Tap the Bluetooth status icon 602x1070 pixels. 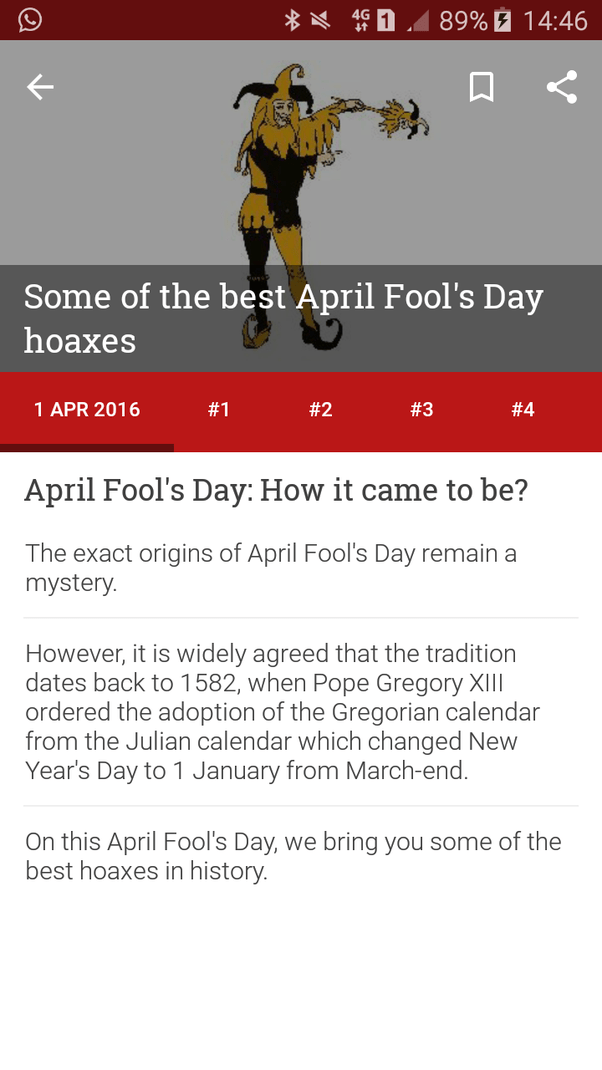(x=292, y=20)
